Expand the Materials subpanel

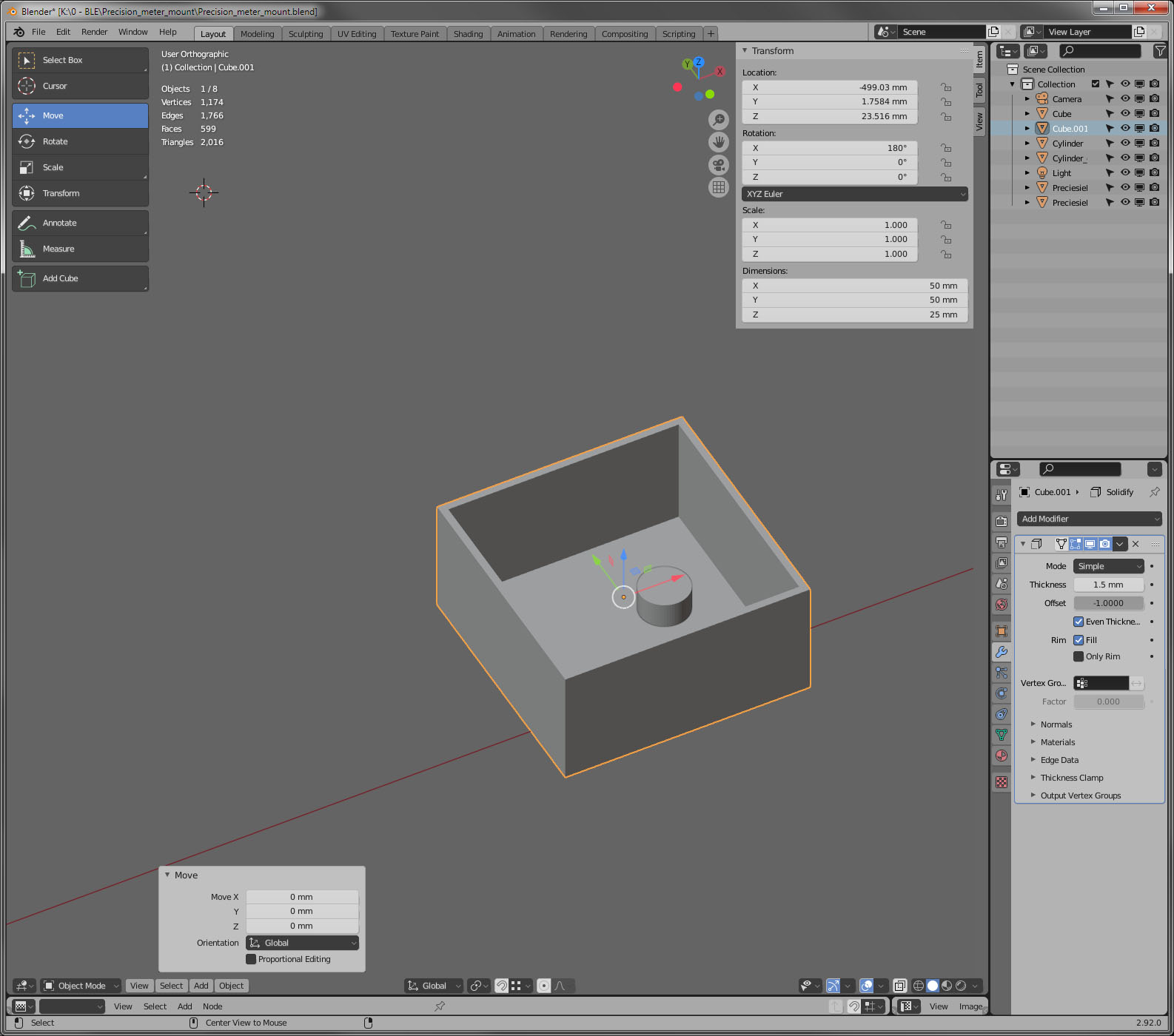[1057, 742]
